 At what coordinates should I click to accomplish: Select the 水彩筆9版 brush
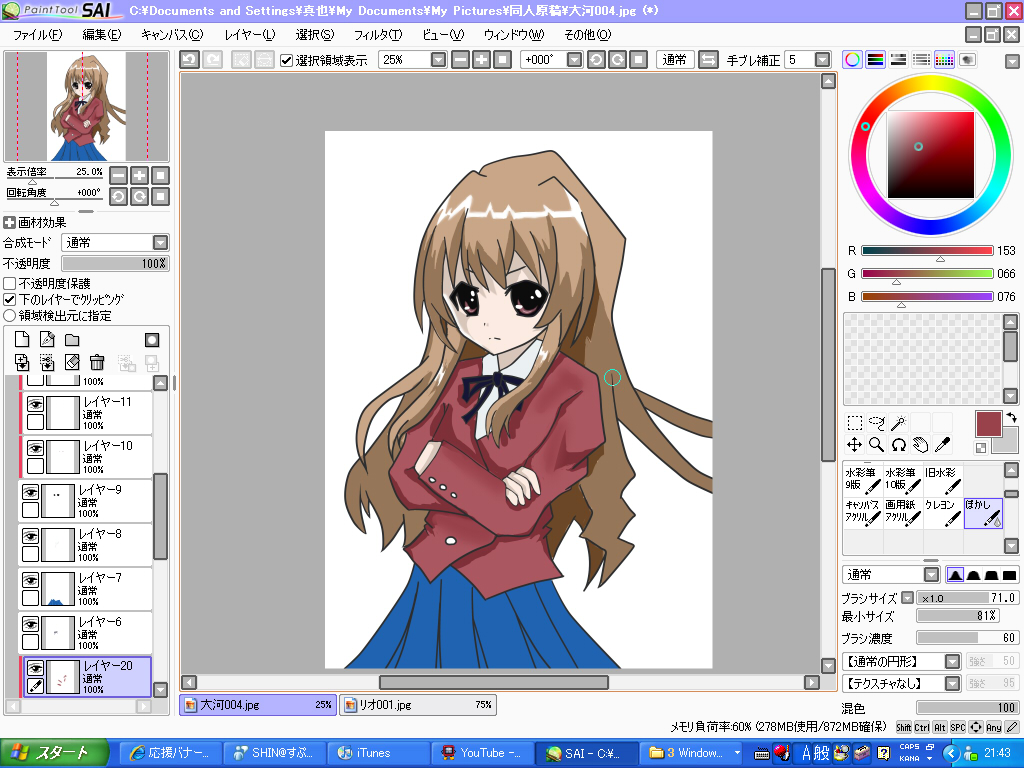(863, 479)
